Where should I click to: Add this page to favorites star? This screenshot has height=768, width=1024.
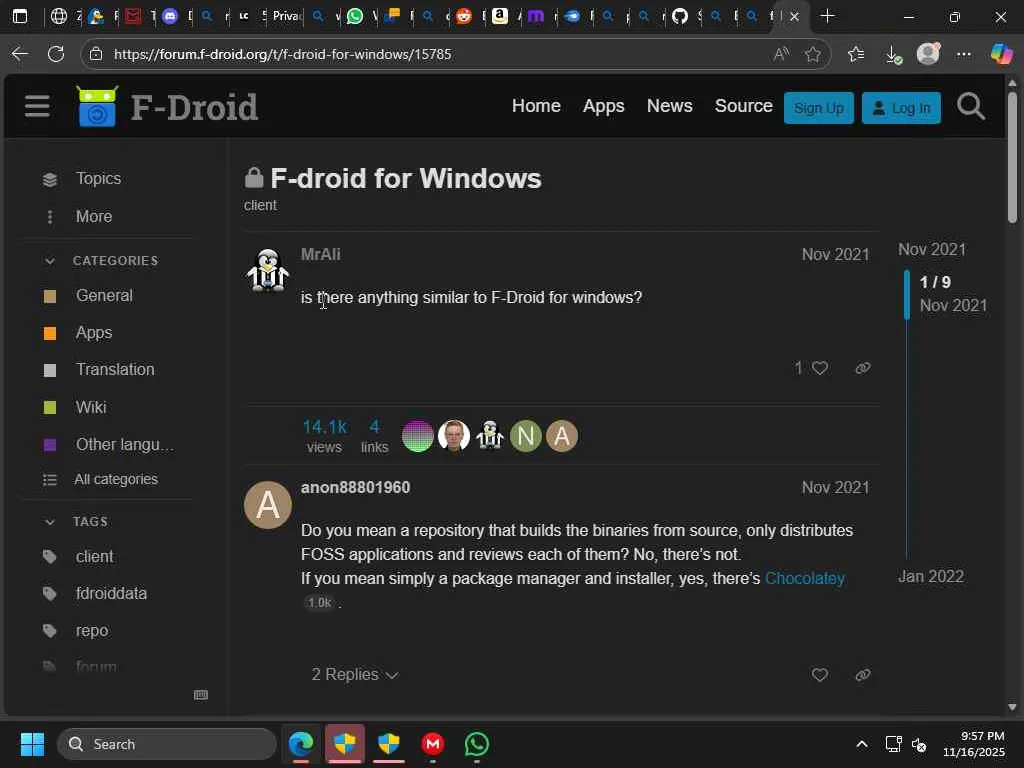[813, 54]
